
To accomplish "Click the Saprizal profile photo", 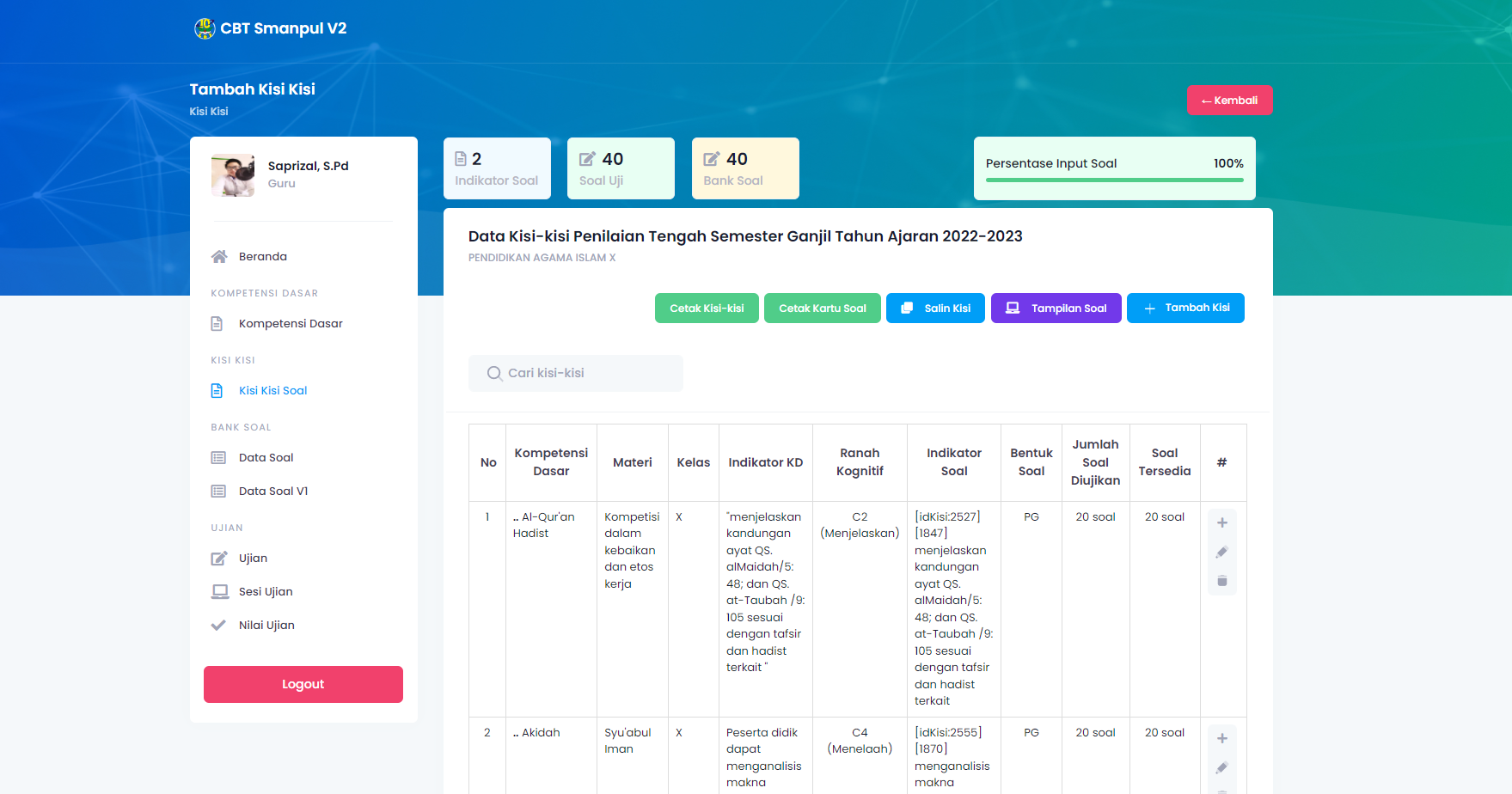I will click(x=233, y=175).
